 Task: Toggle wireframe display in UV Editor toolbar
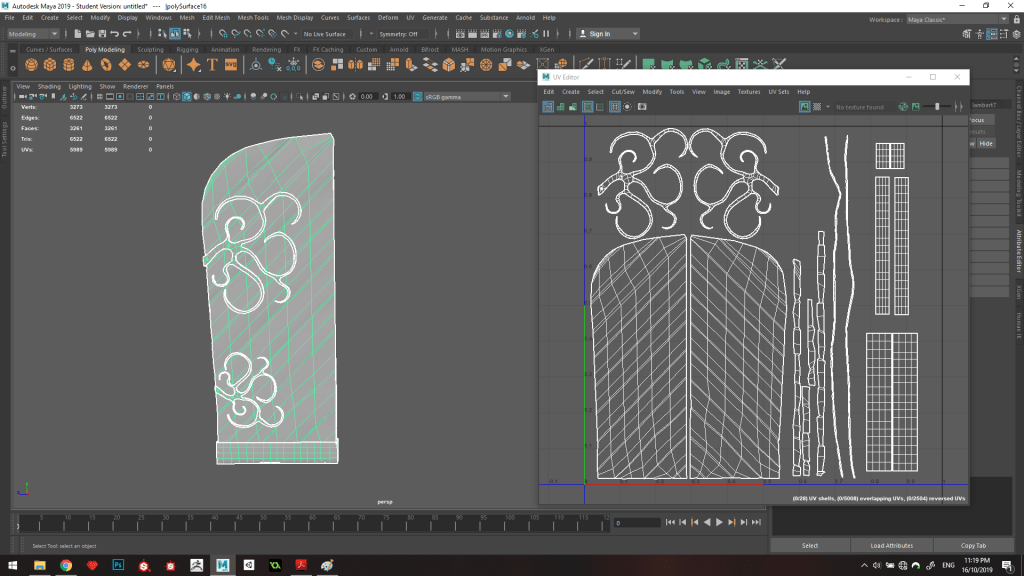click(549, 106)
